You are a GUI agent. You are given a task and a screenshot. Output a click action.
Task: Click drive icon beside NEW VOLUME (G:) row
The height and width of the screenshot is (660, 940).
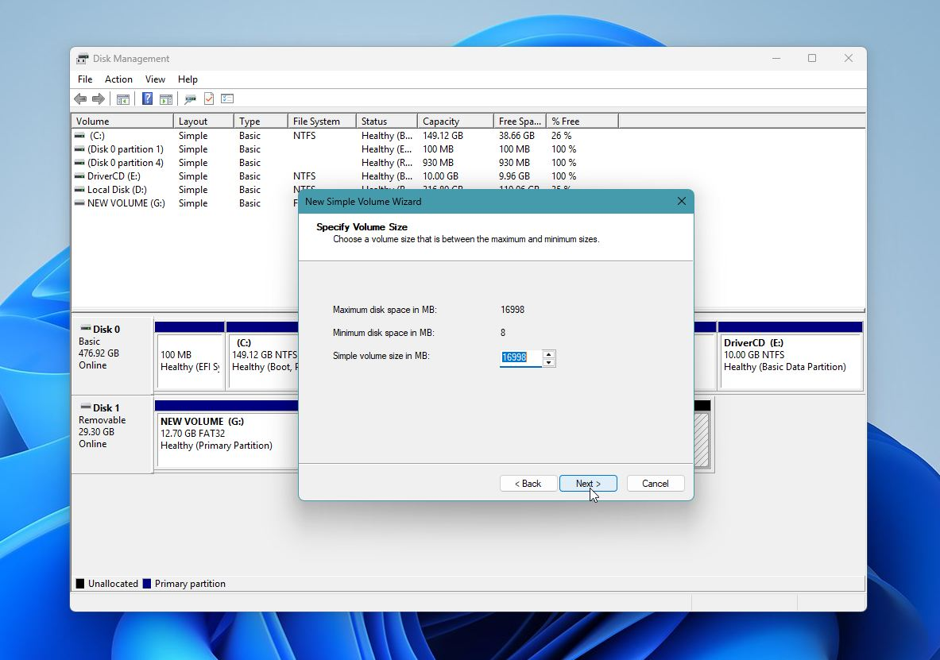79,203
